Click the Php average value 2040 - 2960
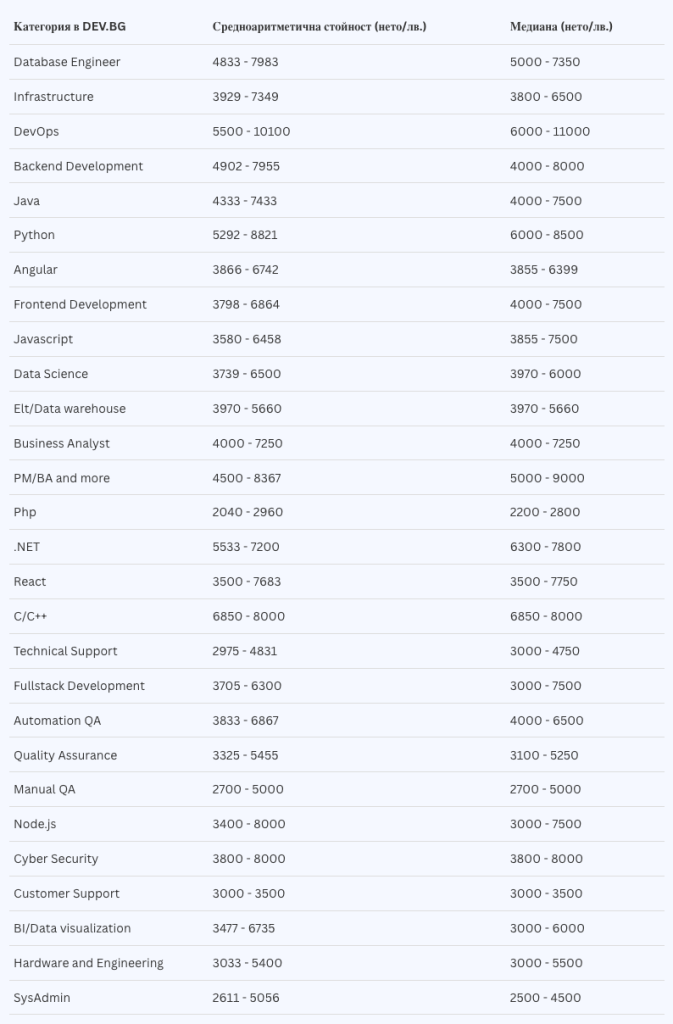 tap(248, 512)
